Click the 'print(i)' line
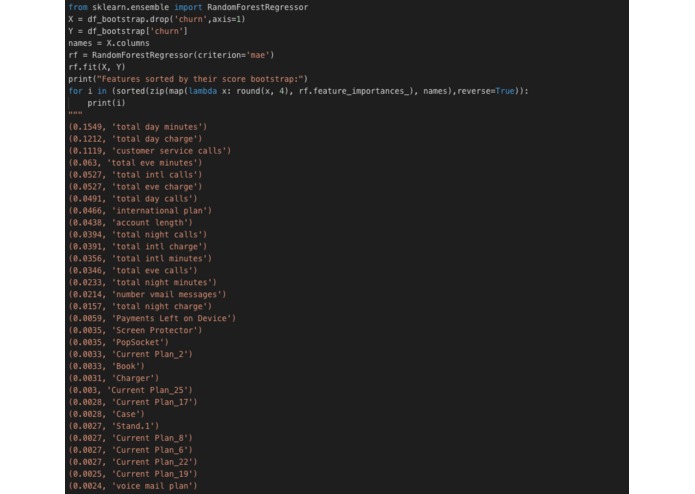Image resolution: width=695 pixels, height=494 pixels. click(x=106, y=103)
